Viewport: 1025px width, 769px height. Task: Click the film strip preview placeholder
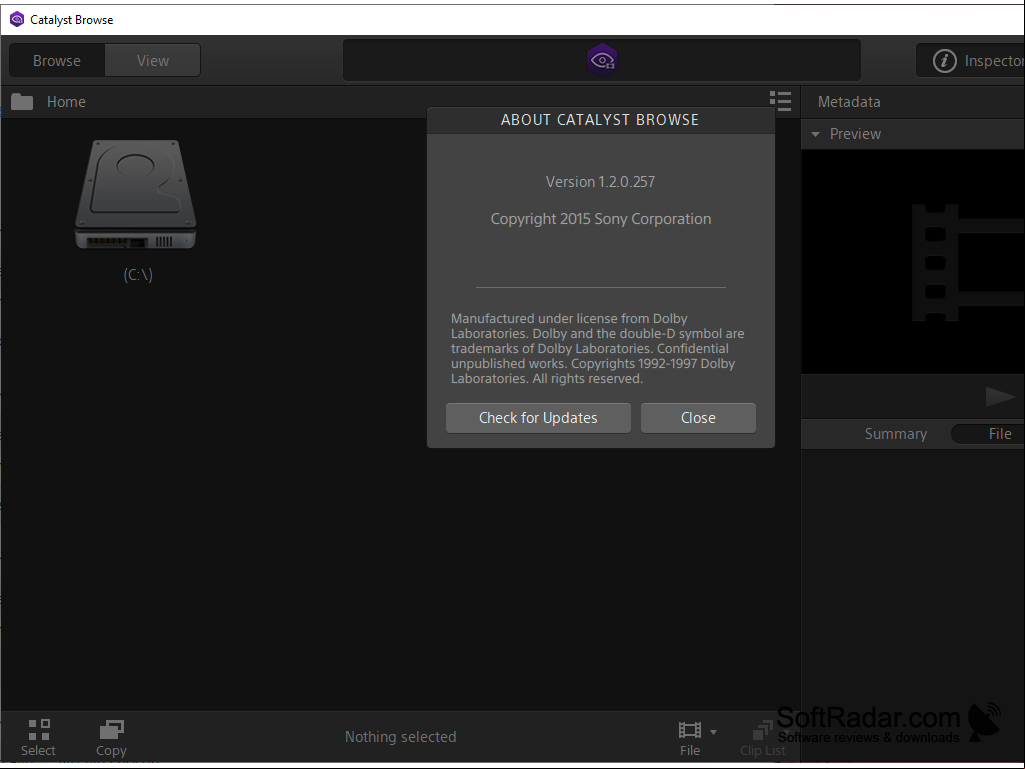(968, 262)
